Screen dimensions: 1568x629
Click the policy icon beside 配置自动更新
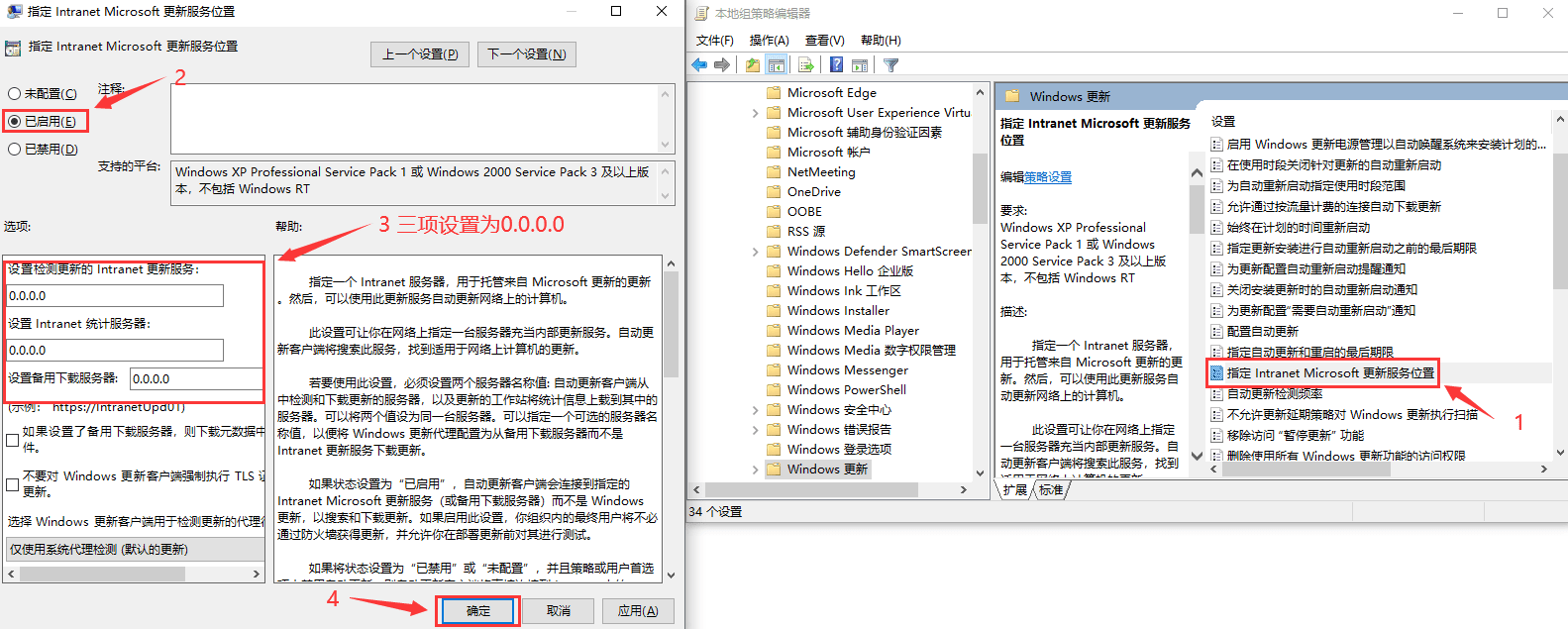1216,332
